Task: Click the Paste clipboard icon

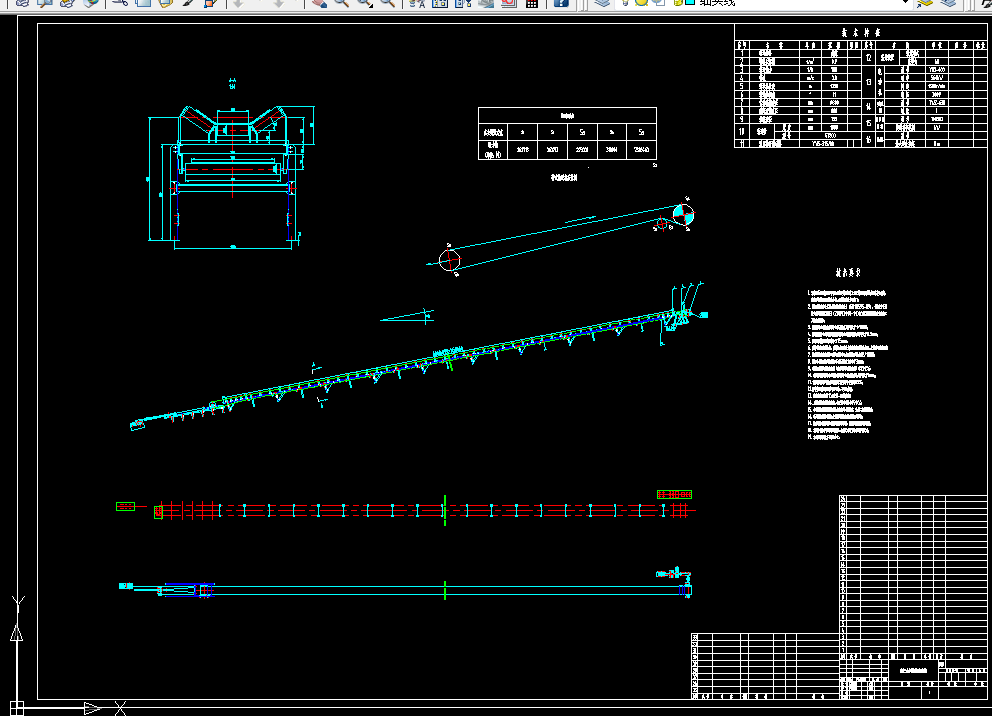Action: tap(166, 2)
